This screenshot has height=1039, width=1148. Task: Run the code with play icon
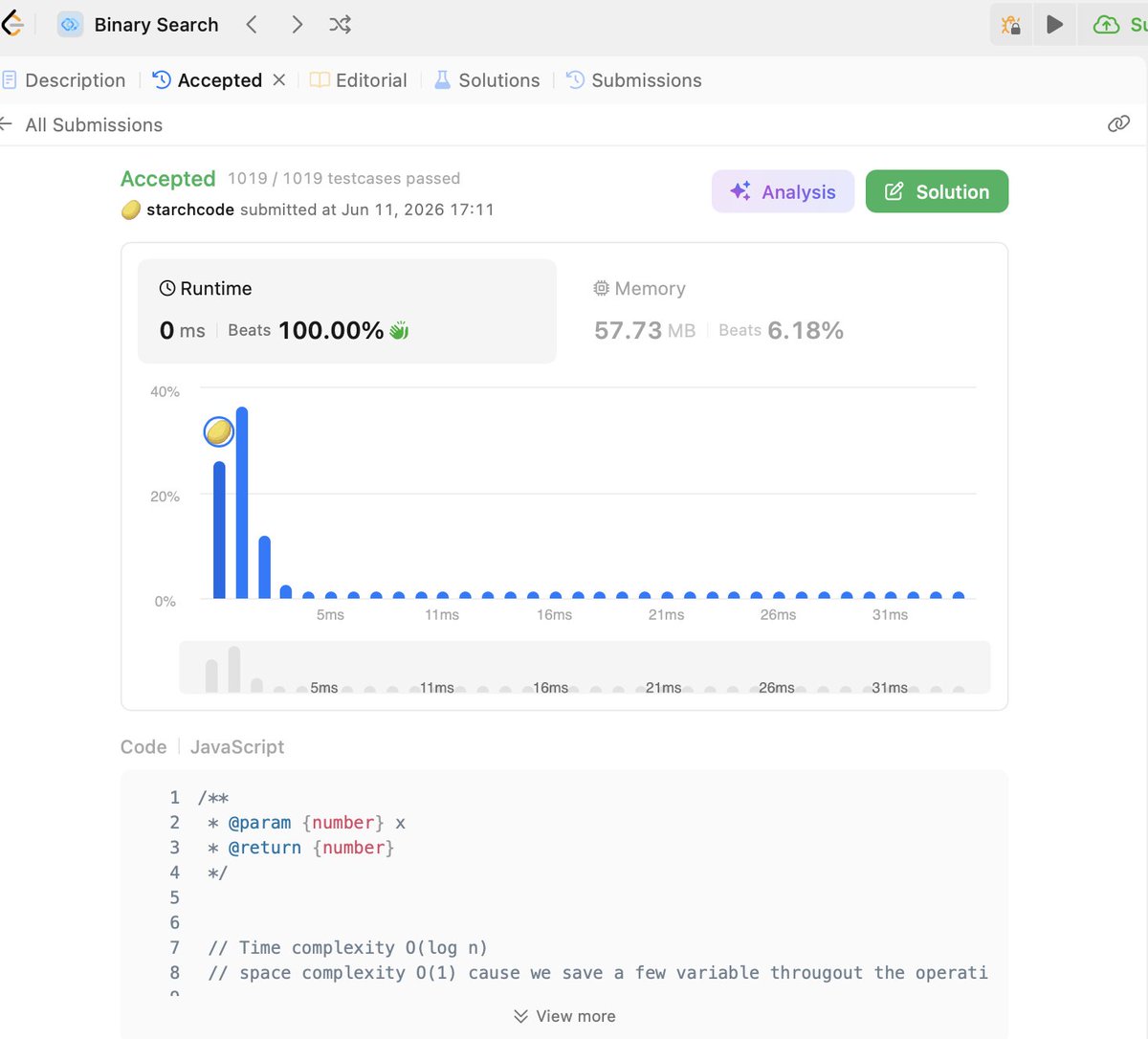point(1054,25)
